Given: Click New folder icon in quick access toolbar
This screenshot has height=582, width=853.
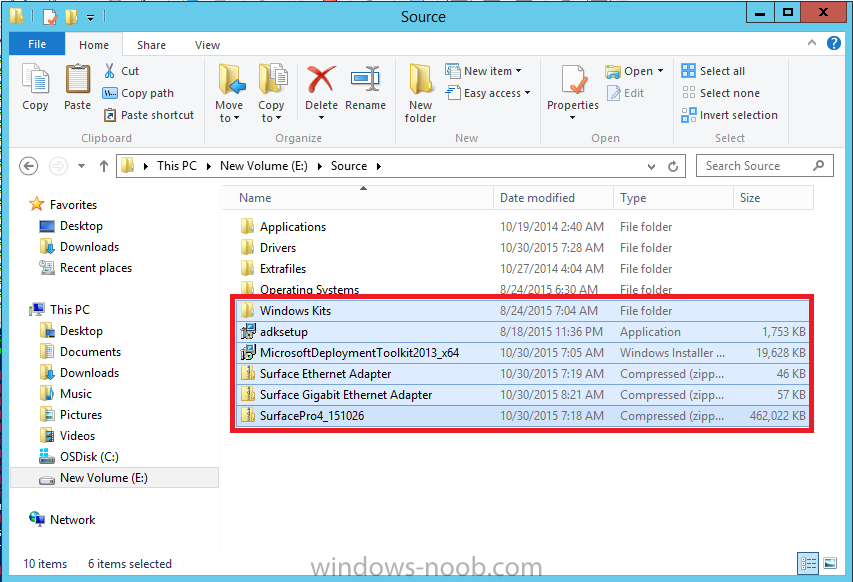Looking at the screenshot, I should (x=71, y=17).
